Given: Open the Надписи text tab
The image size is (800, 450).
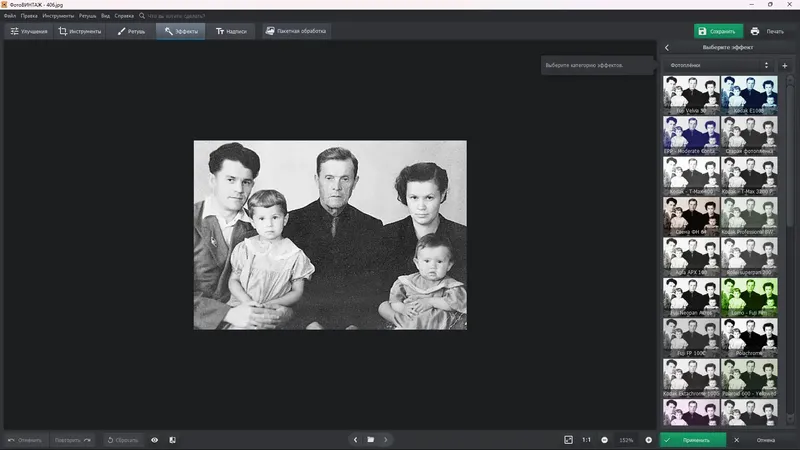Looking at the screenshot, I should coord(231,31).
